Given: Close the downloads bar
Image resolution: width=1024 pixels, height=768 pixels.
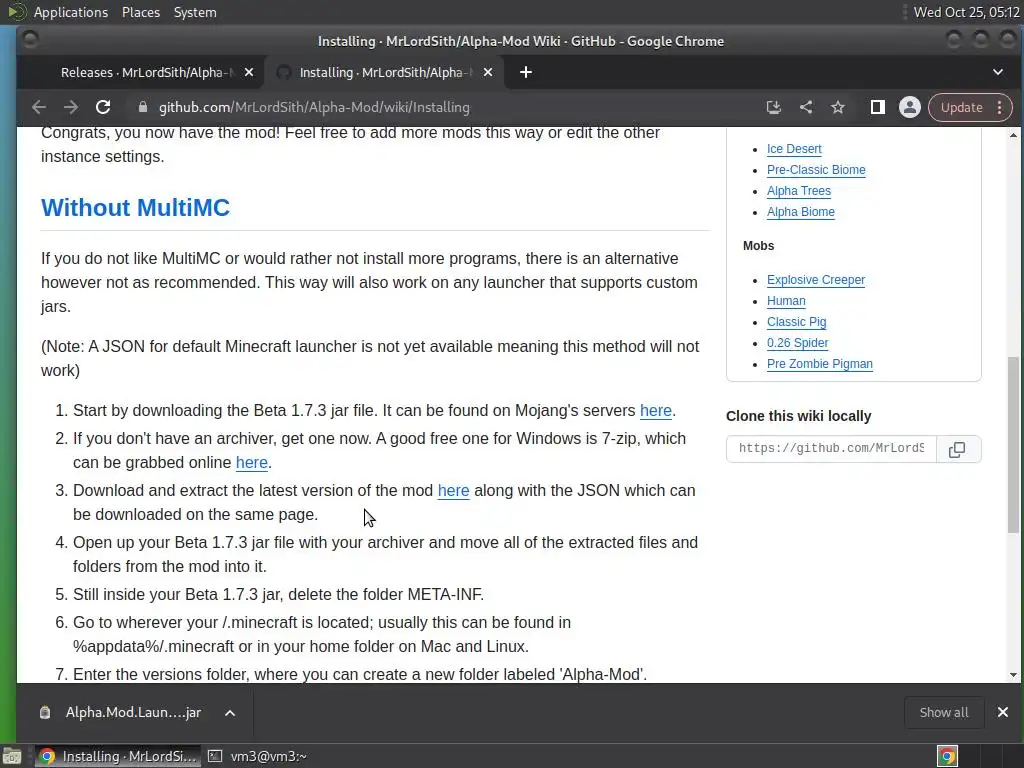Looking at the screenshot, I should coord(1002,712).
